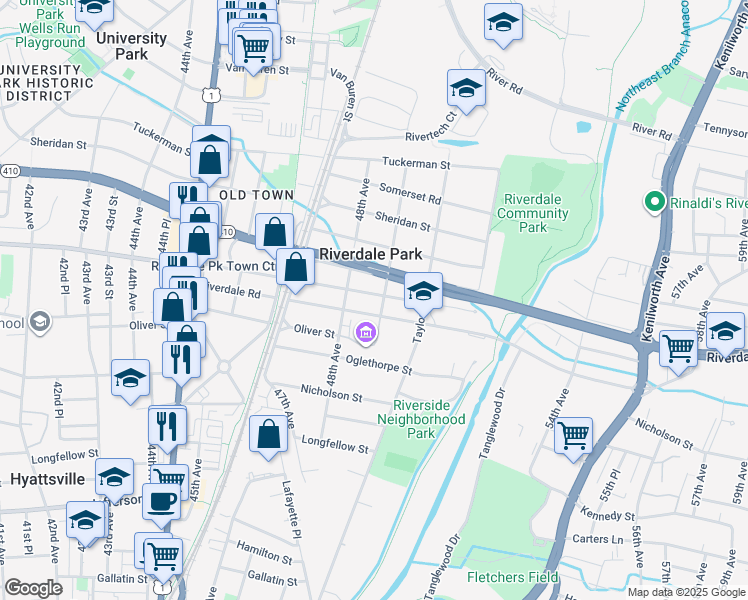Click the shopping cart marker at Kenilworth Ave intersection
The image size is (748, 600).
(x=678, y=351)
